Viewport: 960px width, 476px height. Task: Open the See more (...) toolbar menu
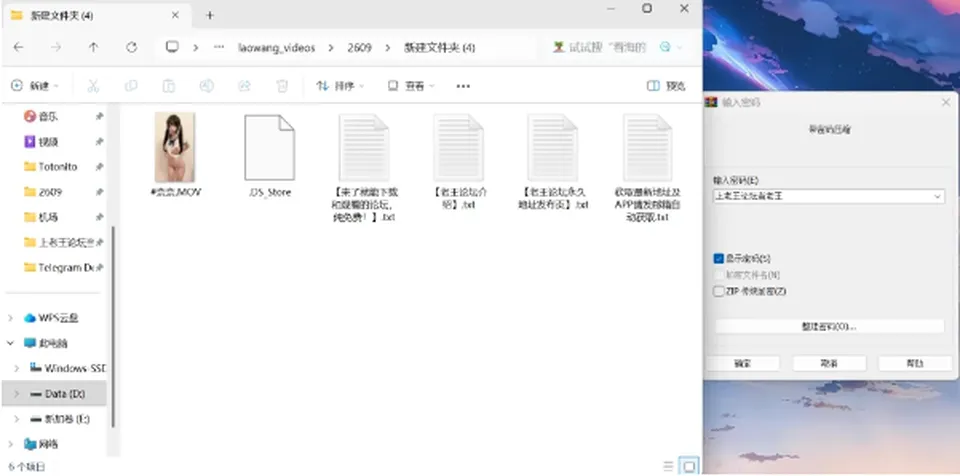[x=463, y=86]
